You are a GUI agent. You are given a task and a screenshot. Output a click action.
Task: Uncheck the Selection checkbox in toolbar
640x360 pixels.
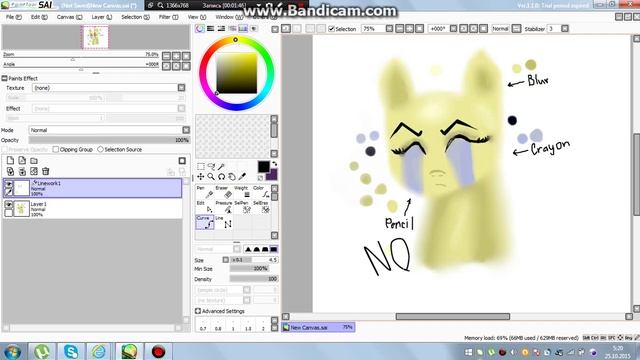click(331, 29)
